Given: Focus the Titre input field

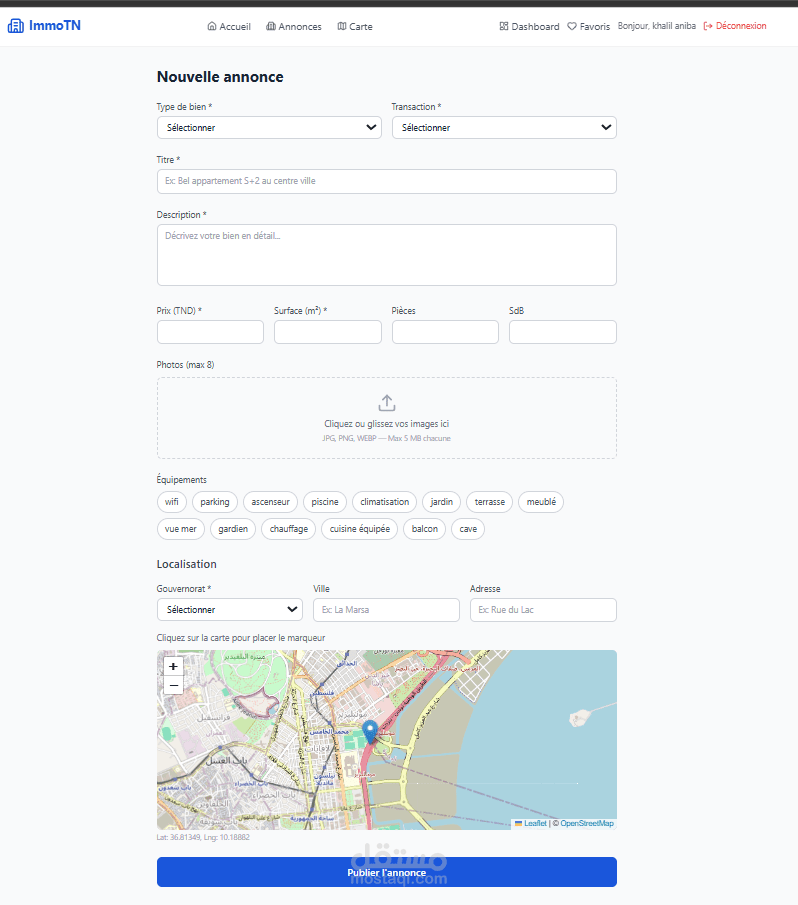Looking at the screenshot, I should (387, 181).
